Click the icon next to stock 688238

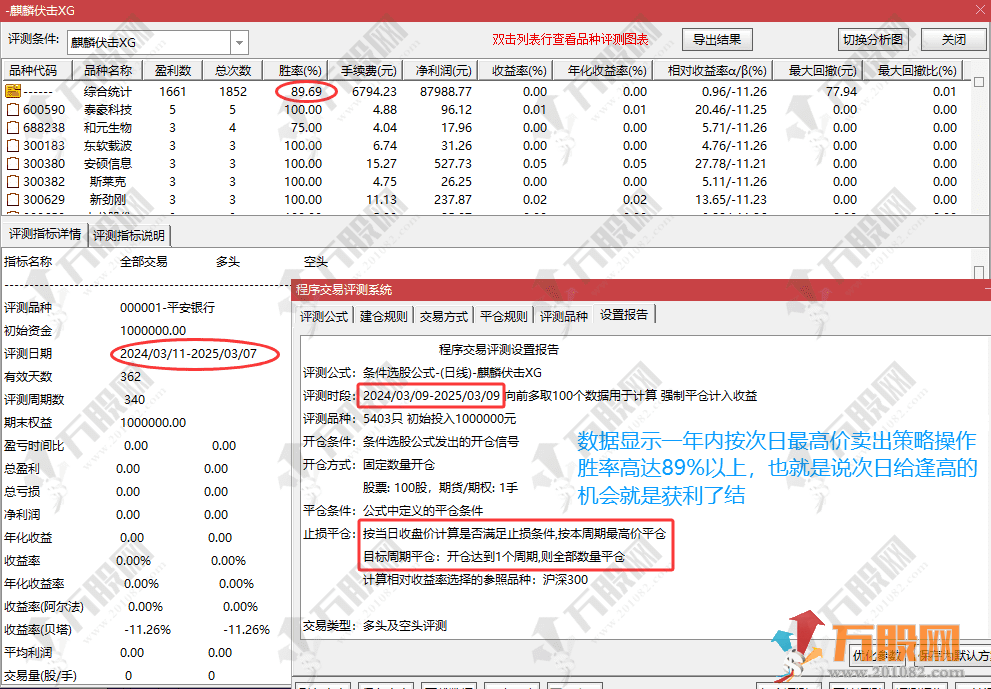click(13, 127)
